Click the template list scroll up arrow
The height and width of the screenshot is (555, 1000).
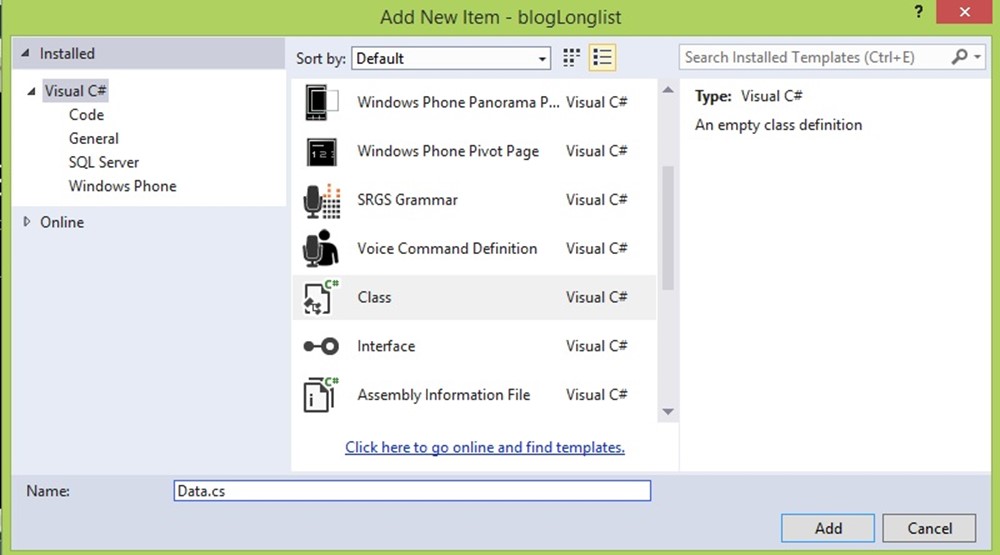pyautogui.click(x=668, y=90)
